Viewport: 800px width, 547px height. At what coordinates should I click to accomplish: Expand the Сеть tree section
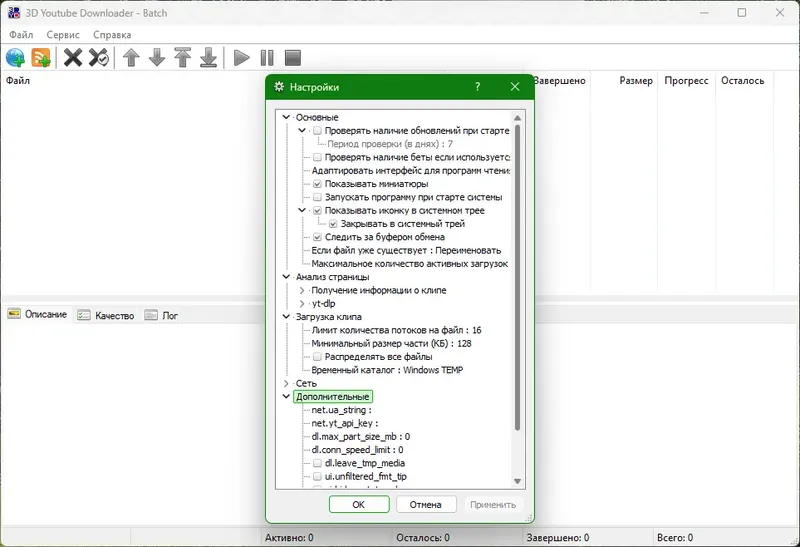click(x=286, y=383)
